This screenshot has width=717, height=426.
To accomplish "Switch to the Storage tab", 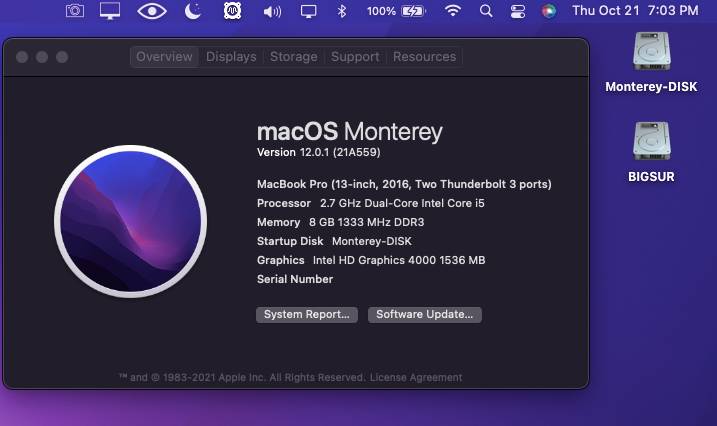I will (x=294, y=57).
